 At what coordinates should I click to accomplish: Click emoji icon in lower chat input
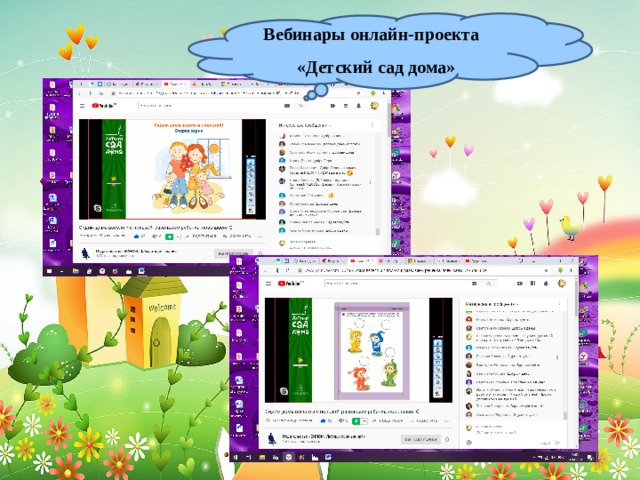(x=469, y=442)
